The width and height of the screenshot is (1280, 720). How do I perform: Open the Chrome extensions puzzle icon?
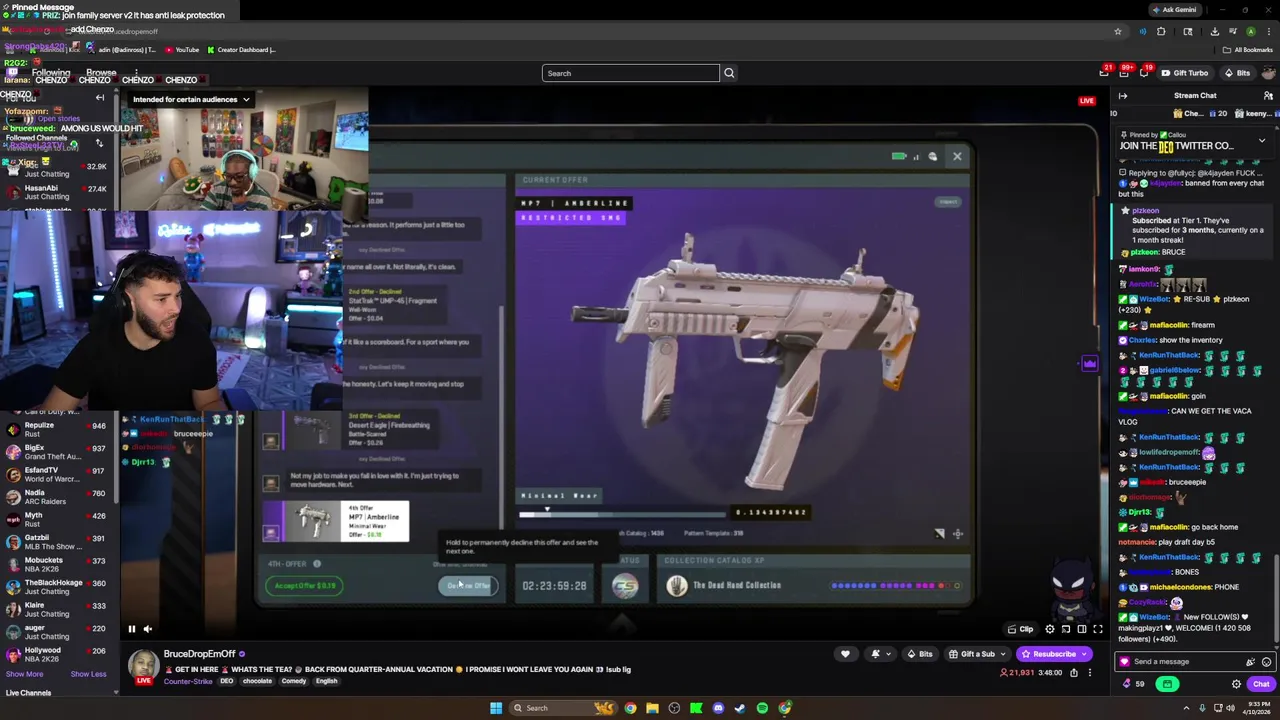pyautogui.click(x=1161, y=31)
